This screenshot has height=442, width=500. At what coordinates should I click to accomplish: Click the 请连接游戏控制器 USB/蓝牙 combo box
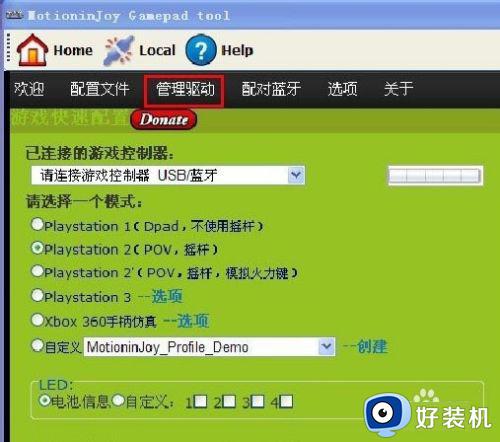click(168, 175)
